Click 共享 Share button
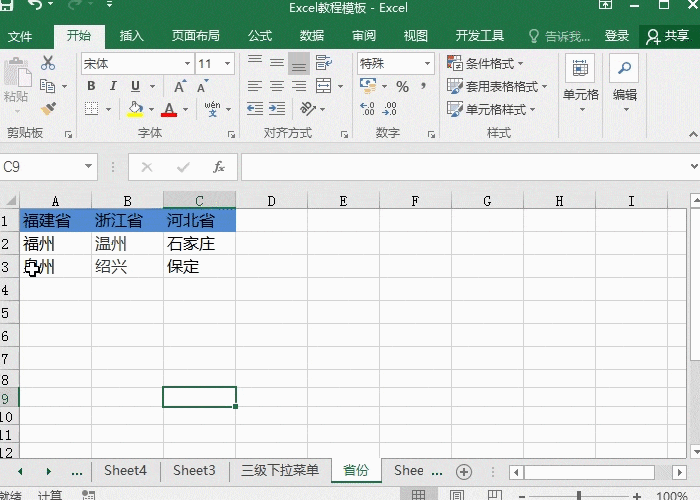 (668, 36)
